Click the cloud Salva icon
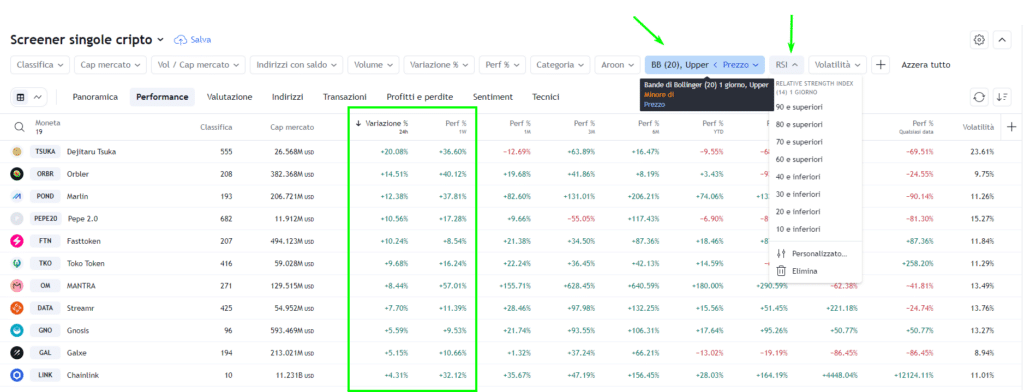The image size is (1024, 392). (180, 40)
